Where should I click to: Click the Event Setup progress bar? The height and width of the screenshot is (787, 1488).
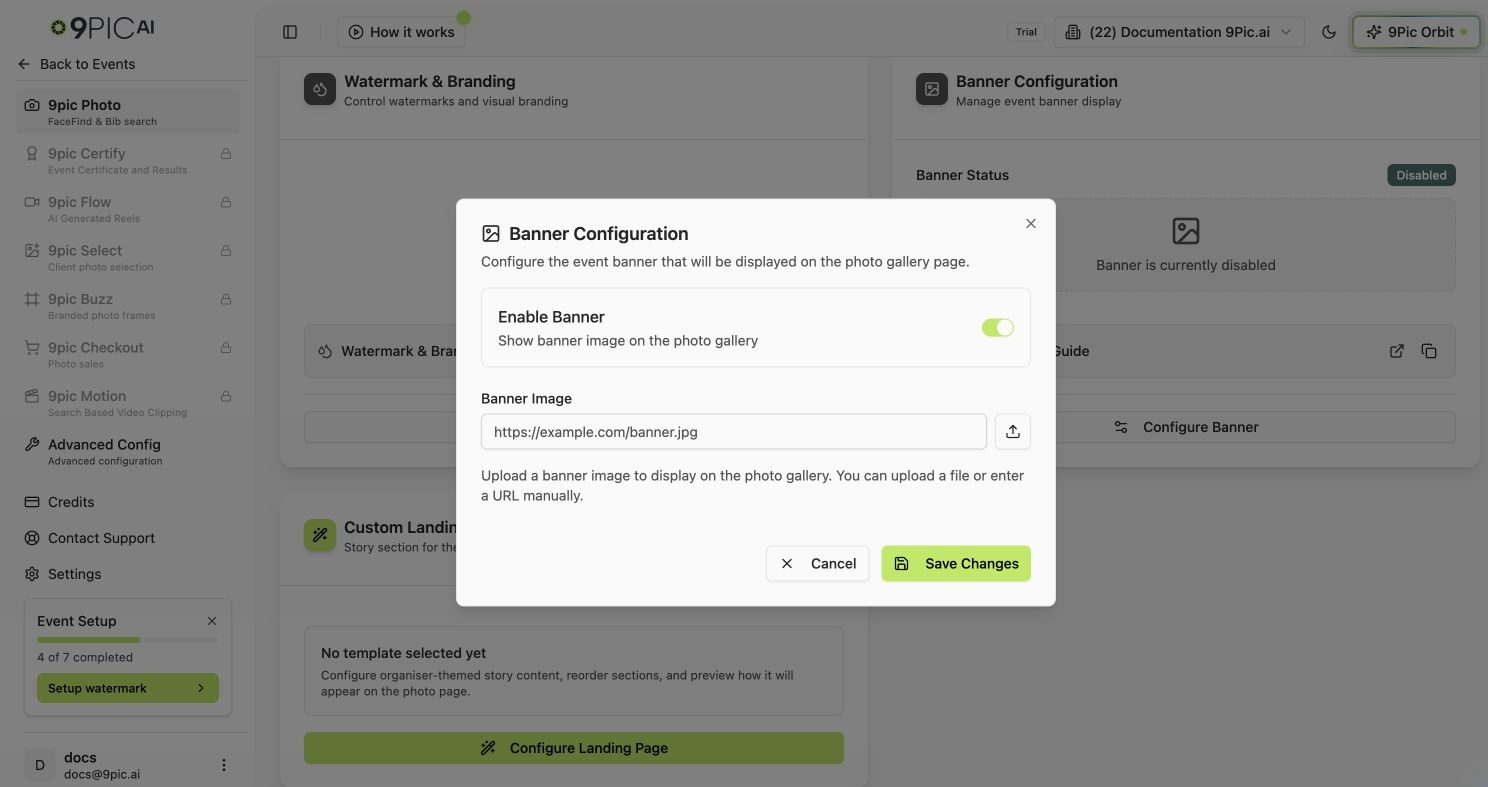[x=128, y=640]
